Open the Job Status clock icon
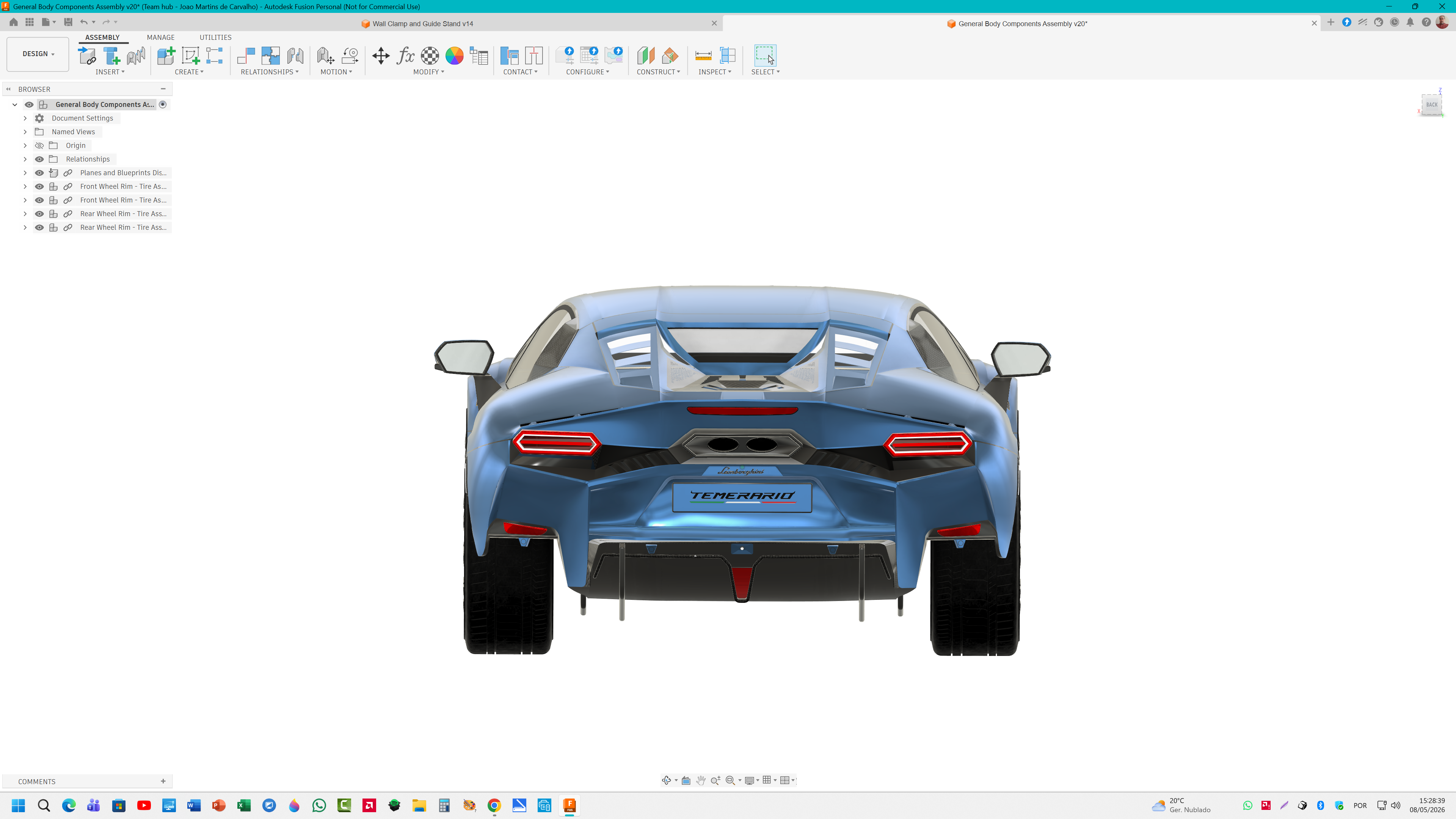Viewport: 1456px width, 819px height. (x=1395, y=23)
